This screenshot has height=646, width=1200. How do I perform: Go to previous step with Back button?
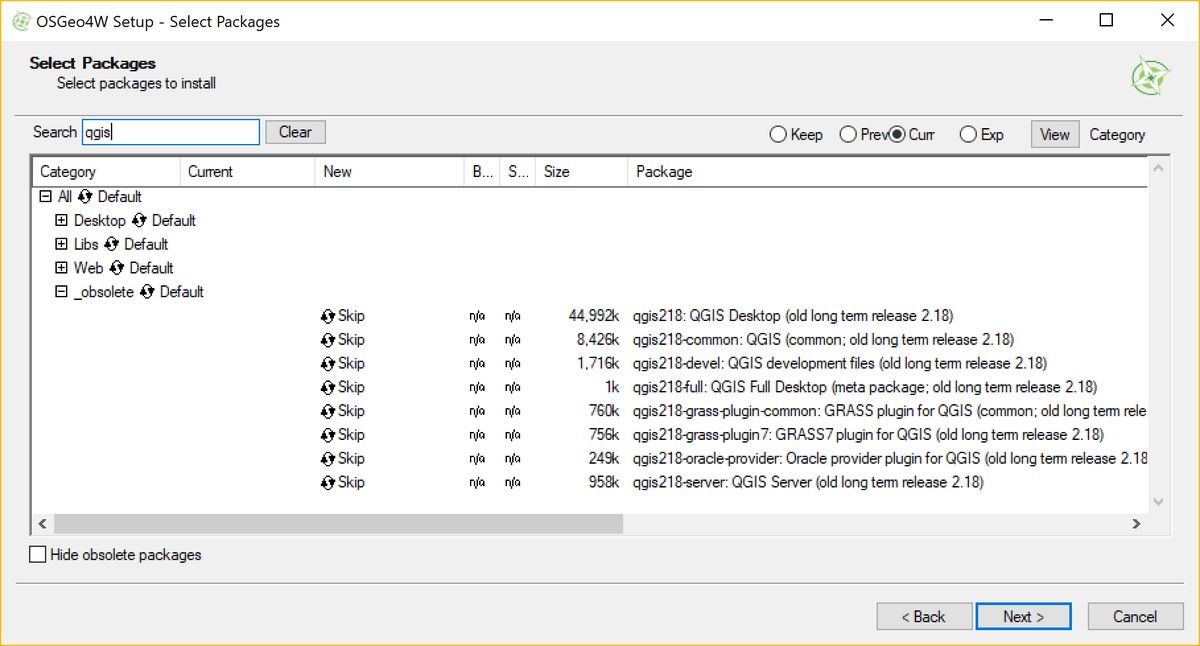[x=924, y=617]
